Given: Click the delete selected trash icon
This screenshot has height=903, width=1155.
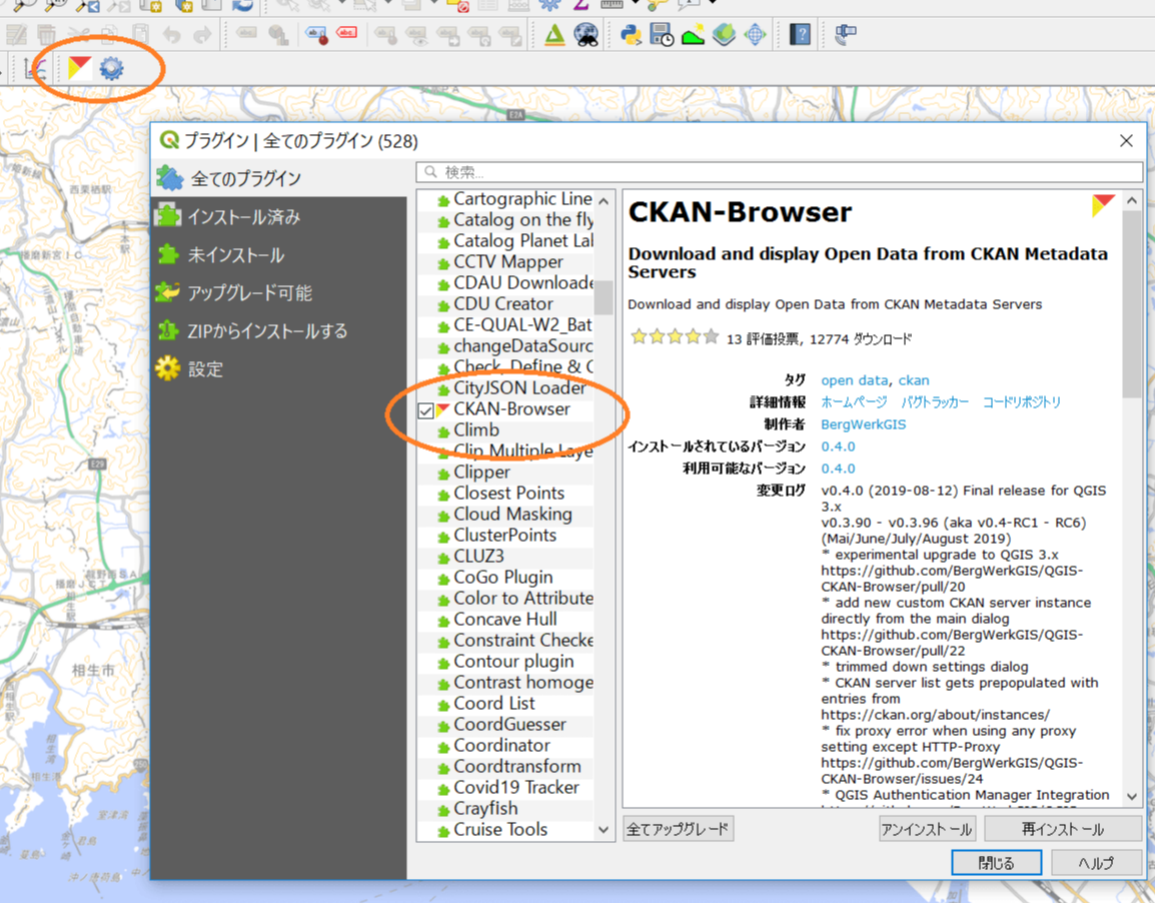Looking at the screenshot, I should 46,34.
